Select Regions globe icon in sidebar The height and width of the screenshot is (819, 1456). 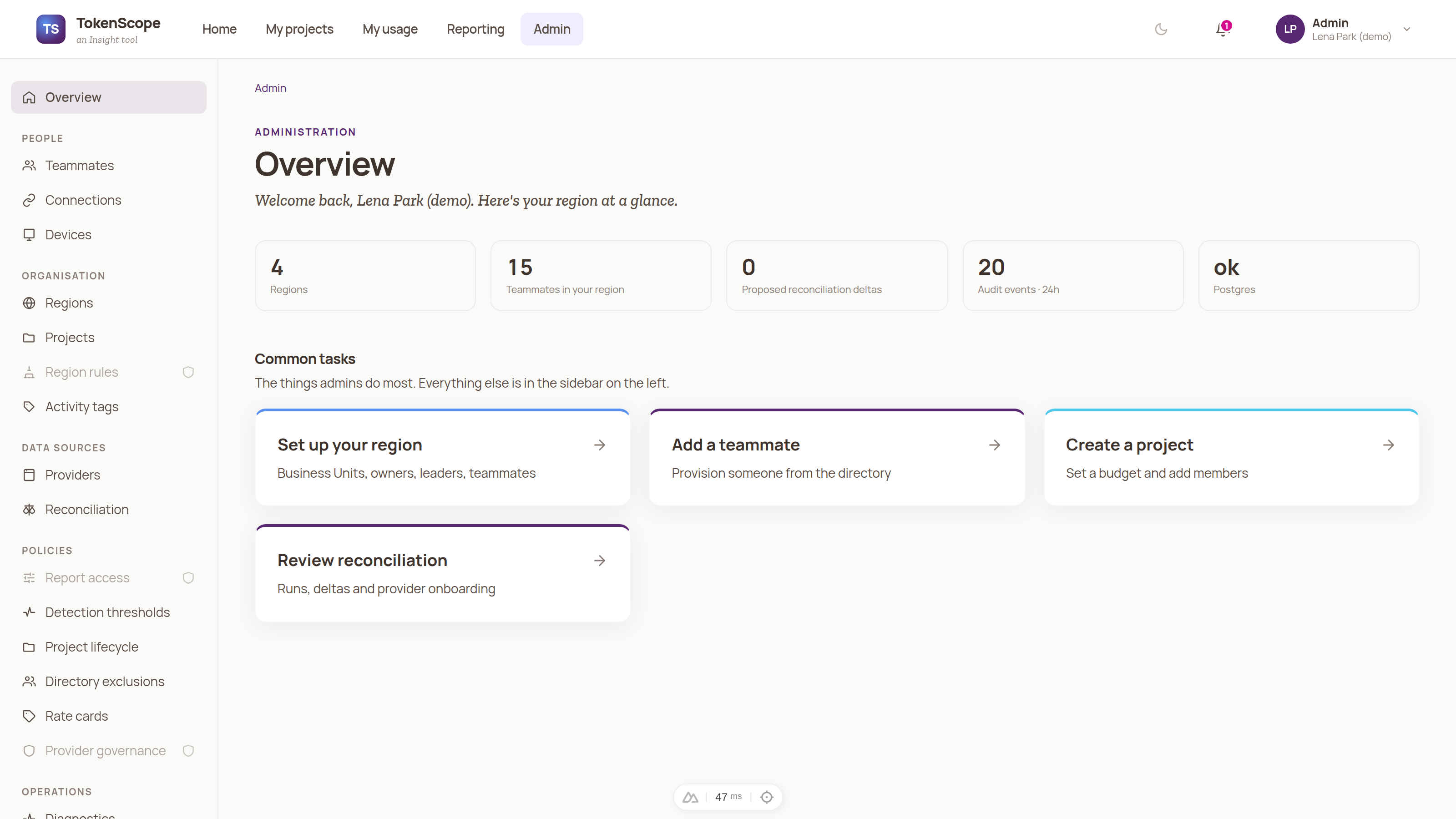pyautogui.click(x=30, y=303)
